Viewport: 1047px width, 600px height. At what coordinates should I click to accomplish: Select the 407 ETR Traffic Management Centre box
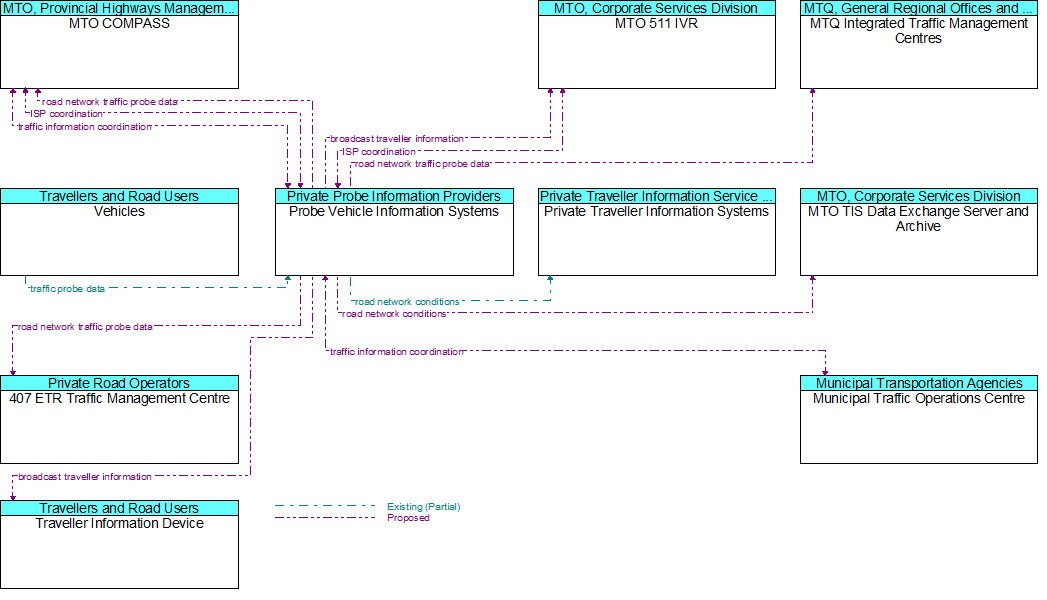(120, 420)
